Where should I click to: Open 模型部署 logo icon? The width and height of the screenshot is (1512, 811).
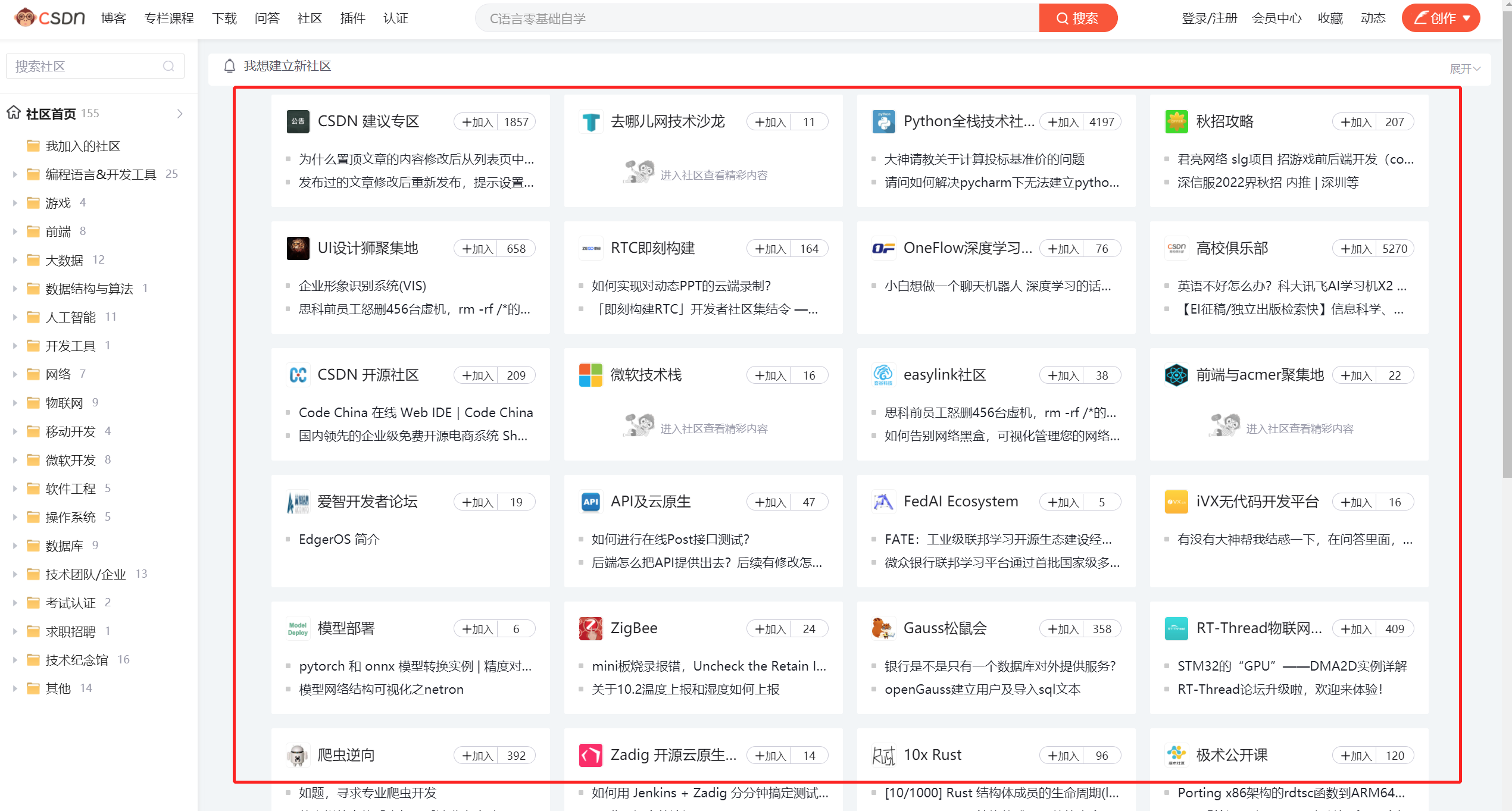[x=298, y=628]
